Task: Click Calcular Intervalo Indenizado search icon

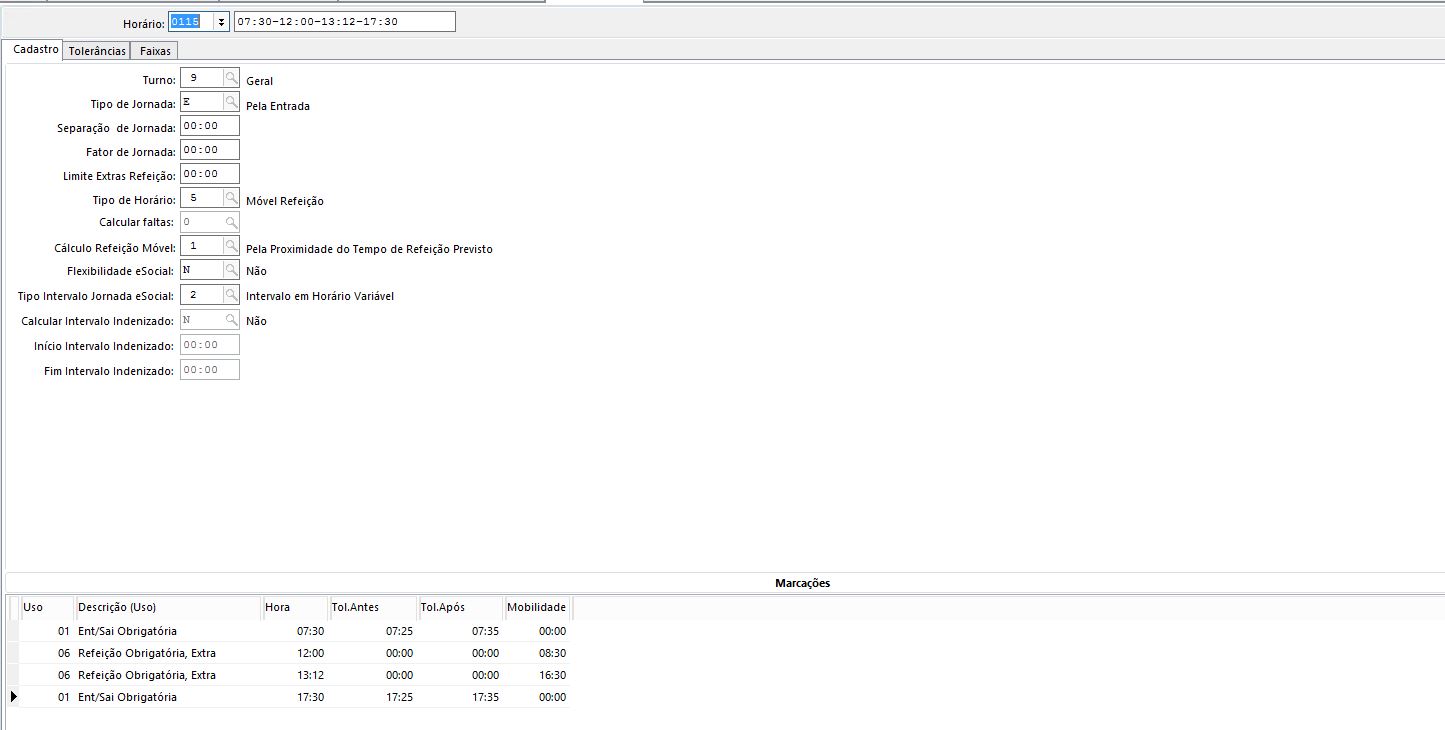Action: coord(231,320)
